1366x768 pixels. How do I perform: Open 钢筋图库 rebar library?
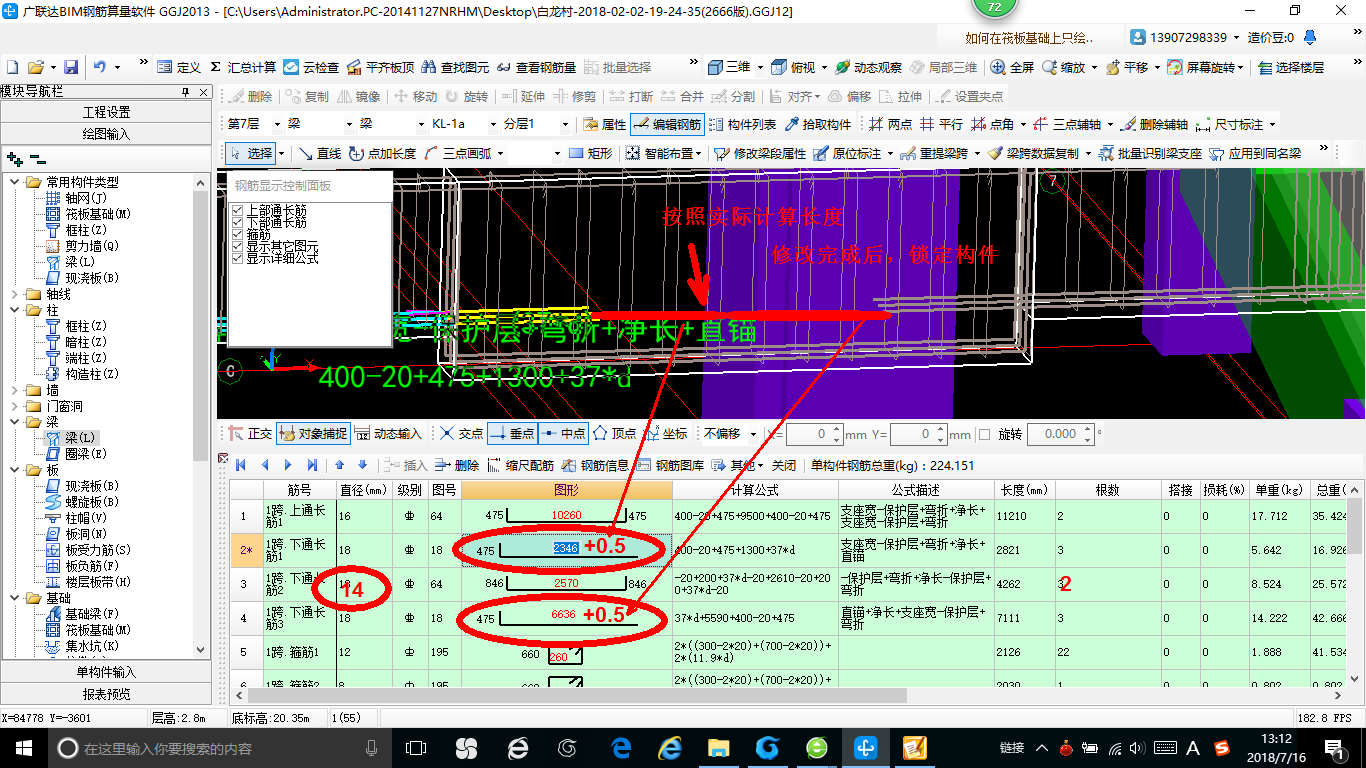671,465
